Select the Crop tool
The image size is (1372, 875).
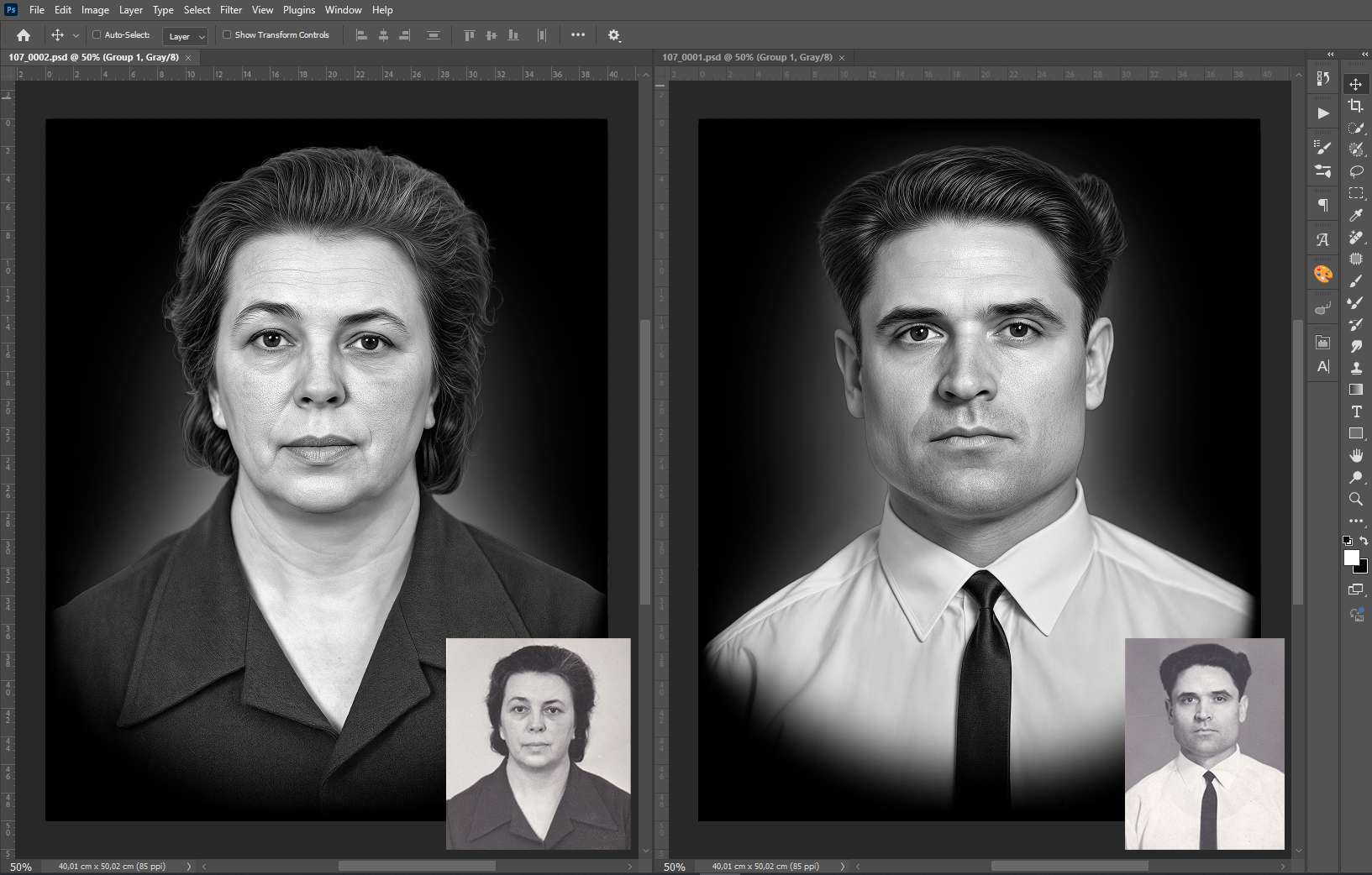pyautogui.click(x=1355, y=106)
